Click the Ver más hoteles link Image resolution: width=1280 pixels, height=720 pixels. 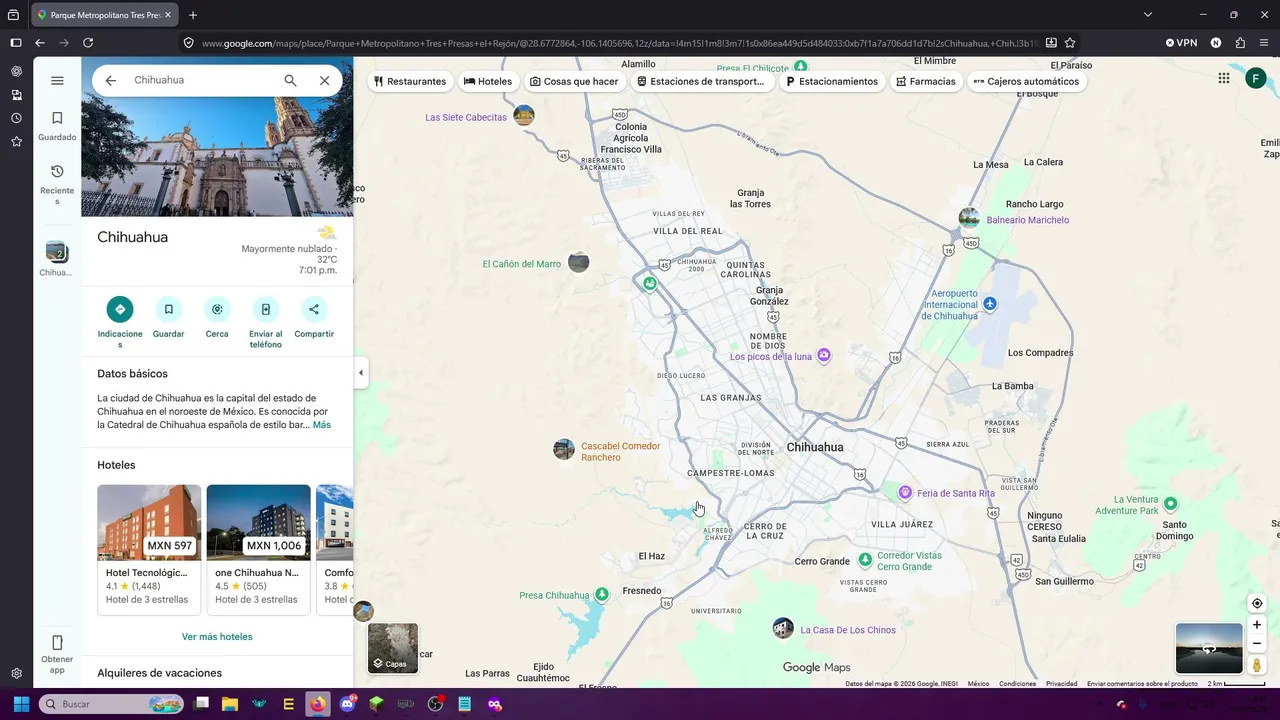pyautogui.click(x=217, y=637)
